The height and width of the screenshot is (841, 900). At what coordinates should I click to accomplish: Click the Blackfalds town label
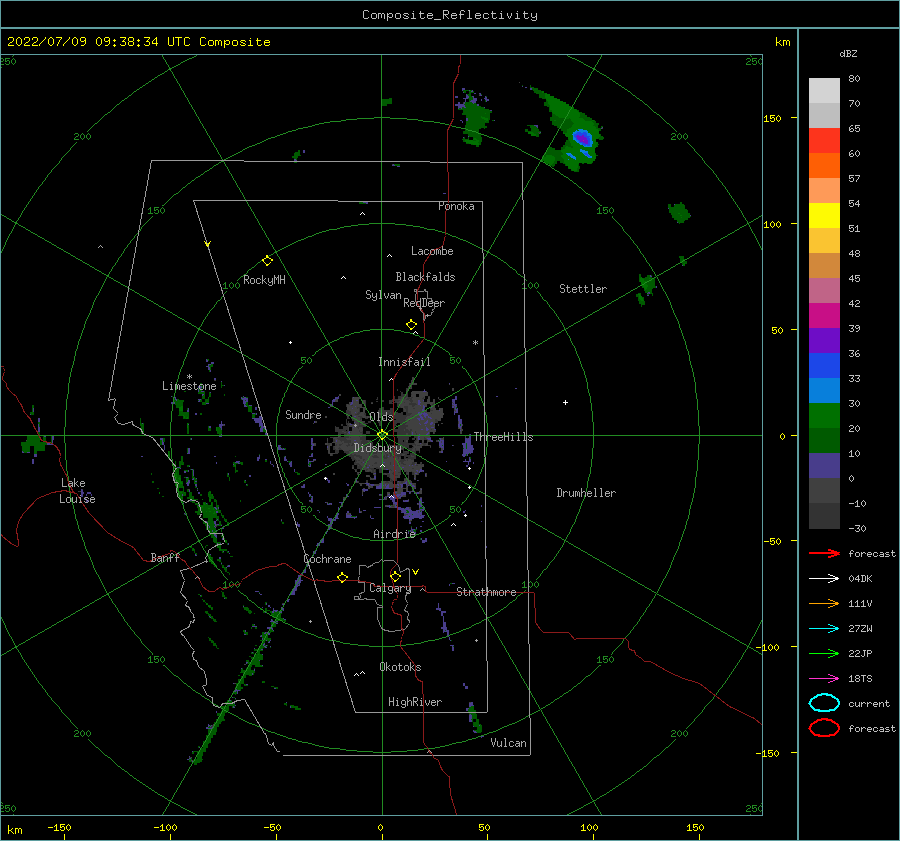tap(425, 277)
